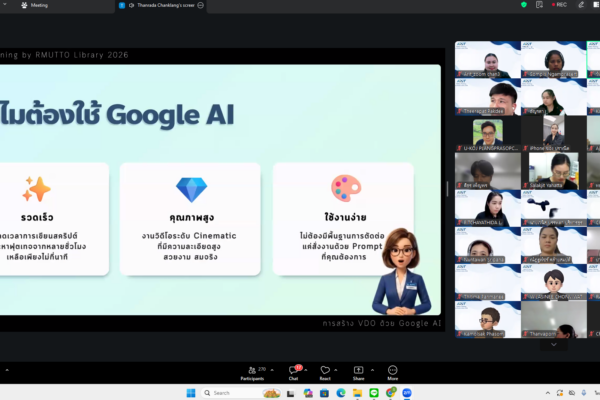Select Nuntawan Sripana's video tile
This screenshot has width=600, height=400.
(x=488, y=245)
